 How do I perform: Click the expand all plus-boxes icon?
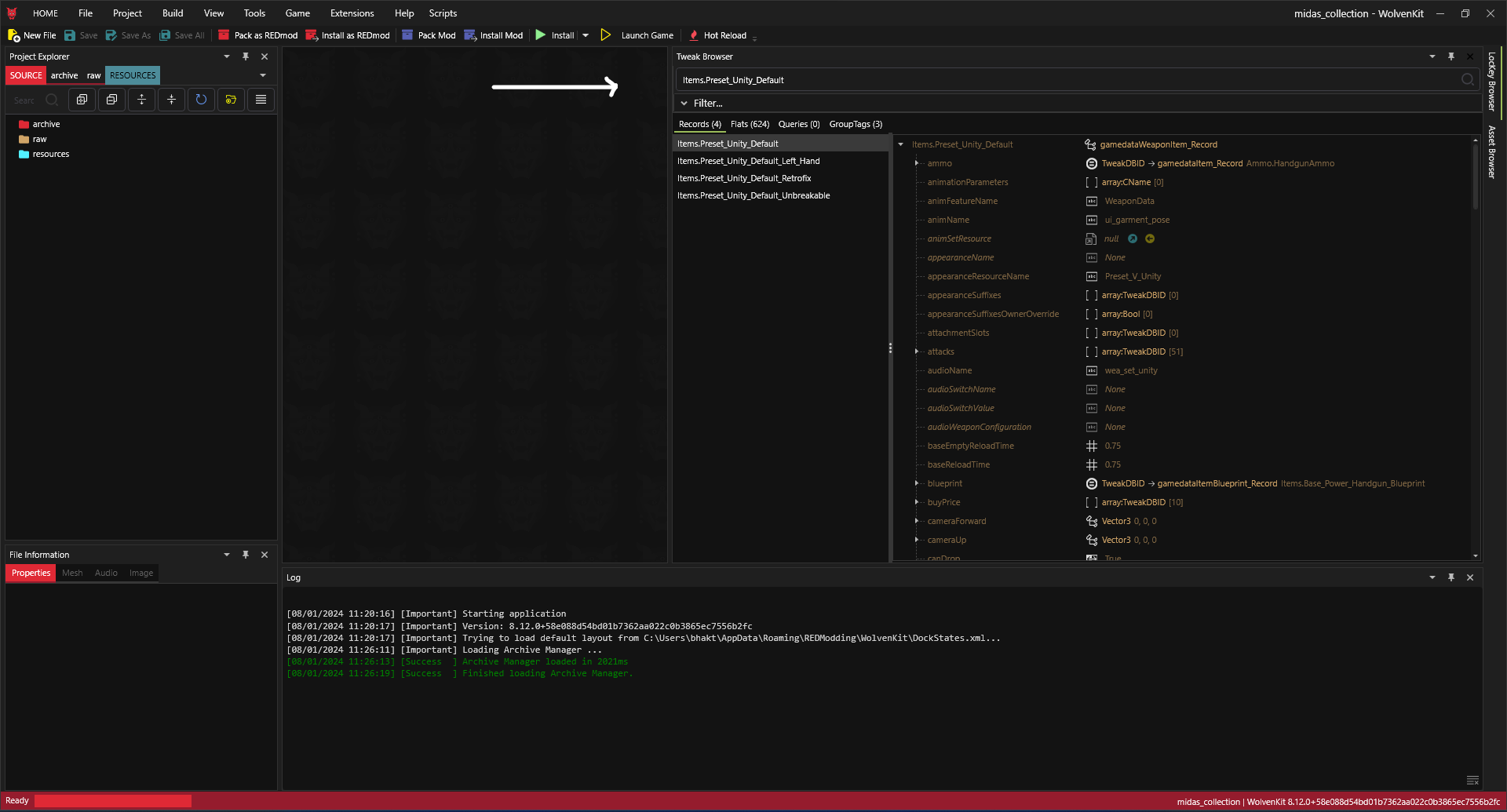[x=82, y=100]
